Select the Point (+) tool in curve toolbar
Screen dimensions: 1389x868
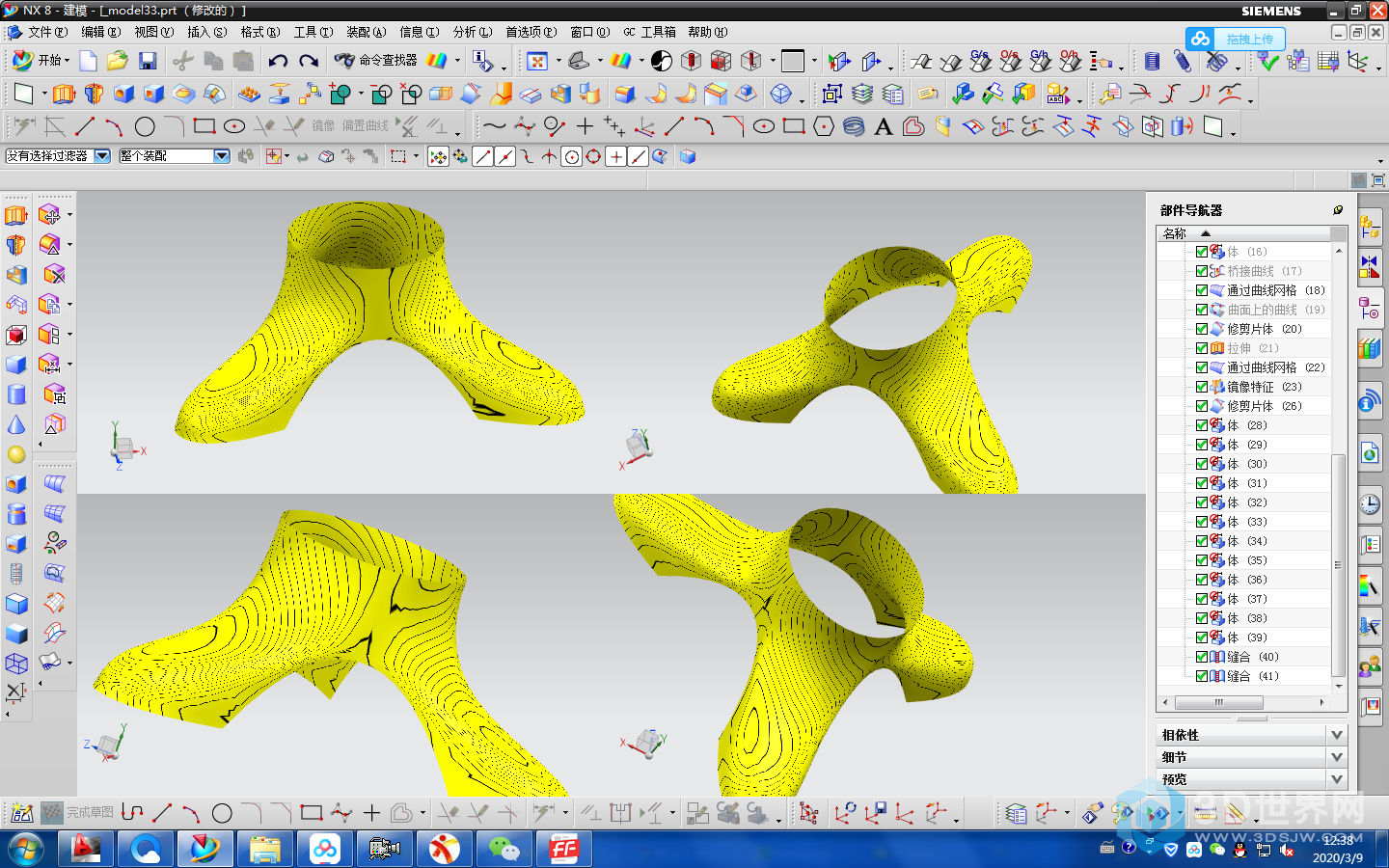585,126
